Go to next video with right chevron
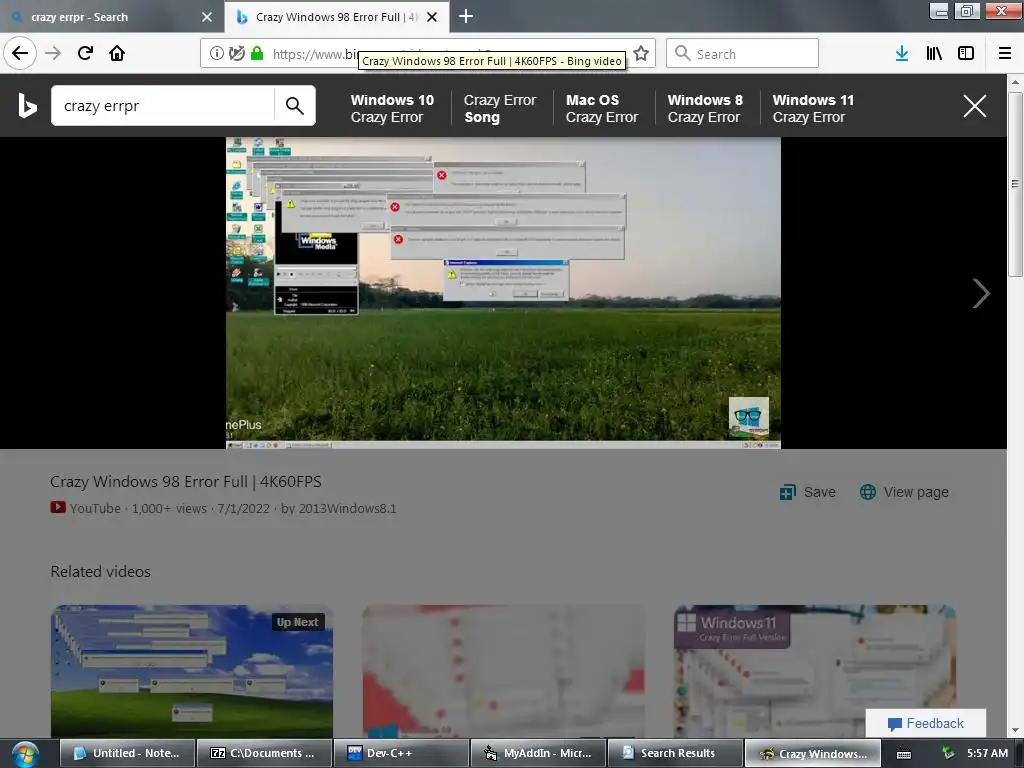Image resolution: width=1024 pixels, height=768 pixels. point(981,293)
